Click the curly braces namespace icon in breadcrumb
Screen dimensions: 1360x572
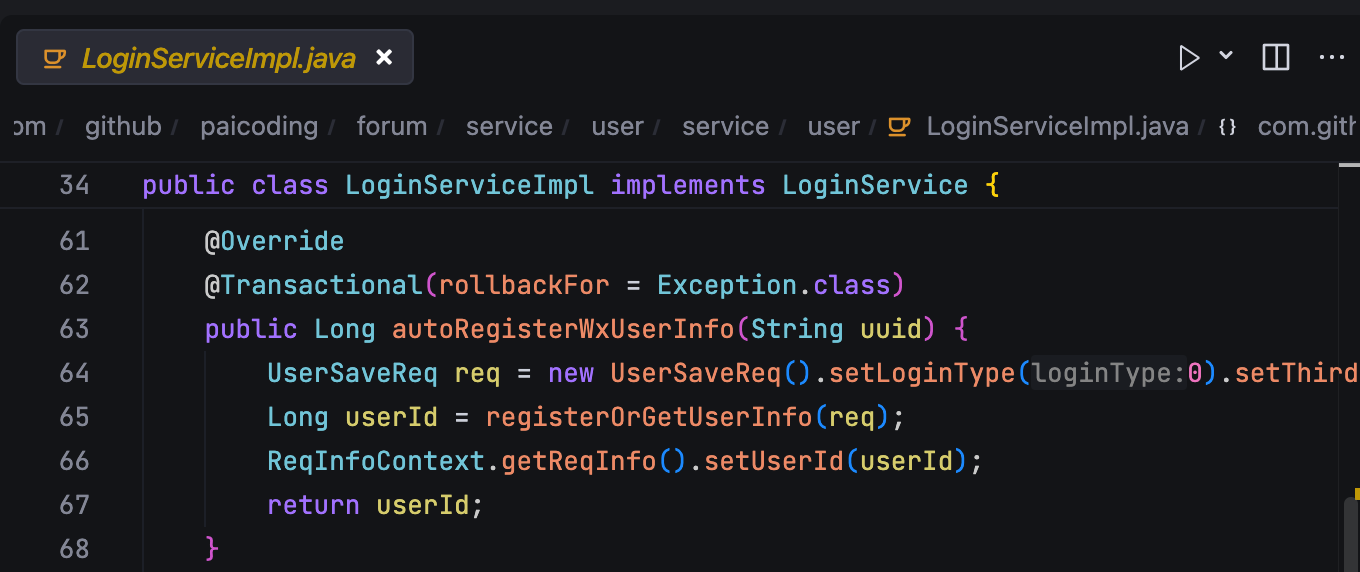1228,127
